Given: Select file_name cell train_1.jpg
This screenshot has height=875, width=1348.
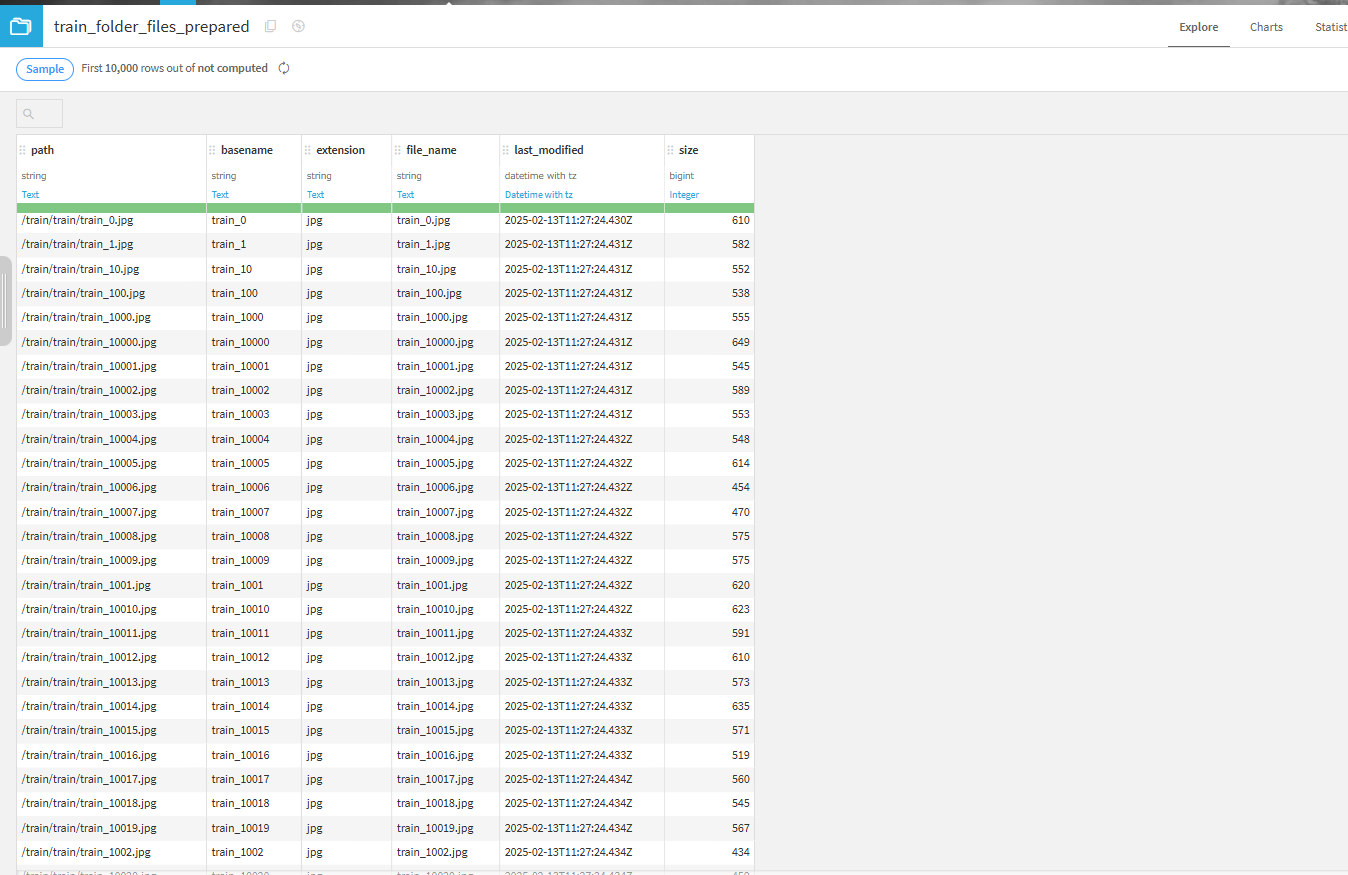Looking at the screenshot, I should (x=445, y=244).
